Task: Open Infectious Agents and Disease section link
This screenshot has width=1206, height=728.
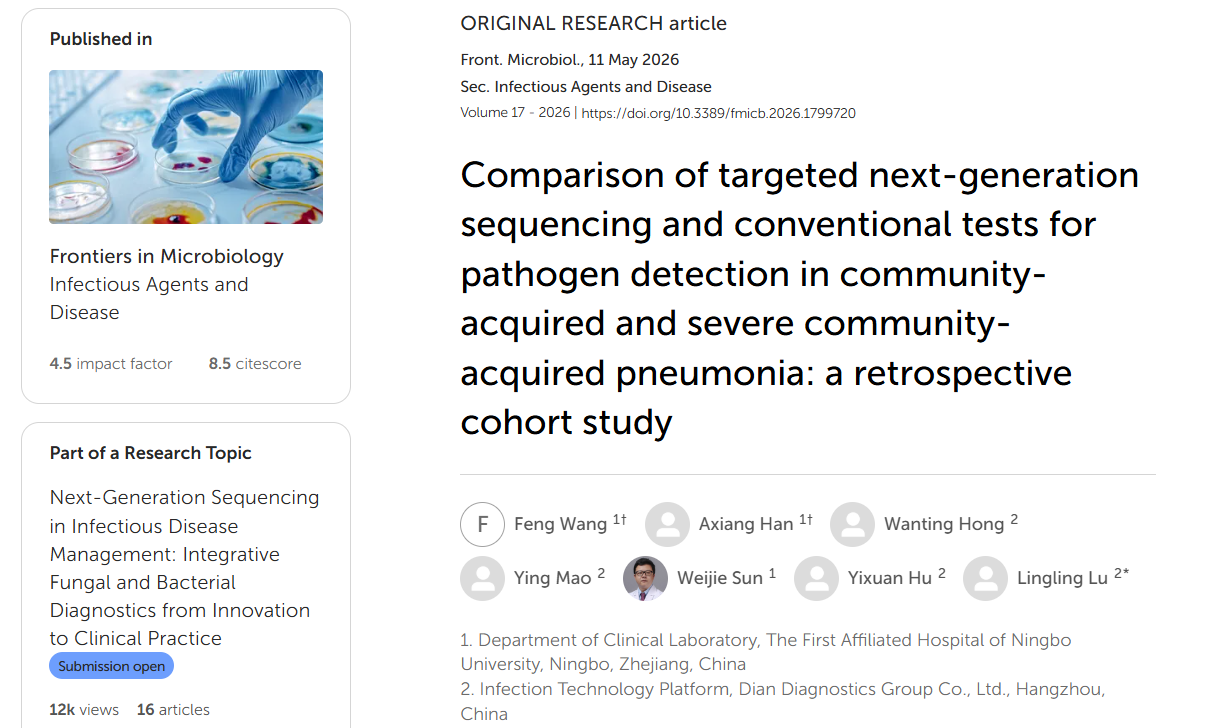Action: [x=149, y=298]
